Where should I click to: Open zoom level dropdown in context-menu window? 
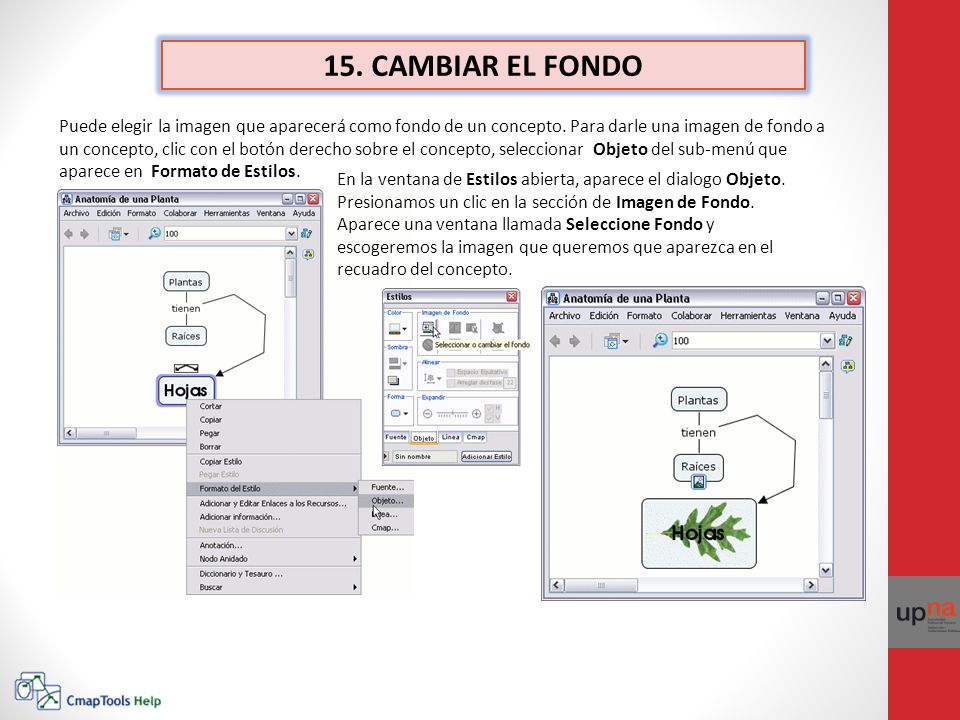click(x=291, y=234)
